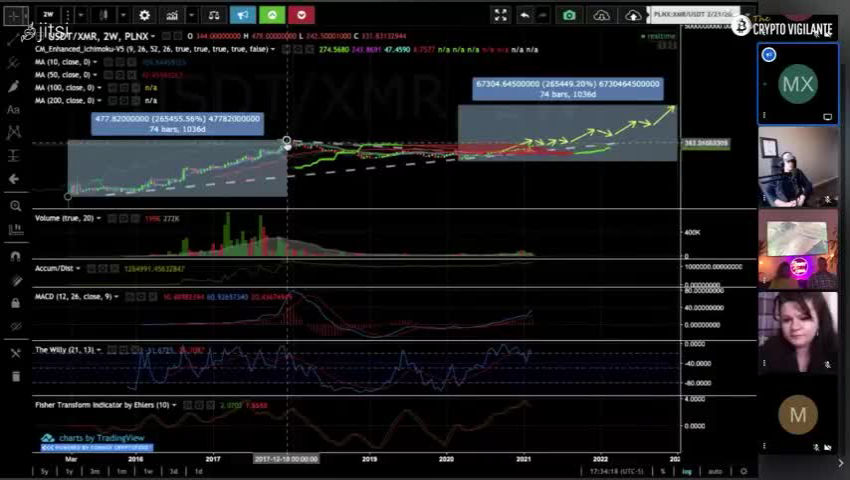The image size is (850, 480).
Task: Select the magnifier zoom tool
Action: click(15, 206)
